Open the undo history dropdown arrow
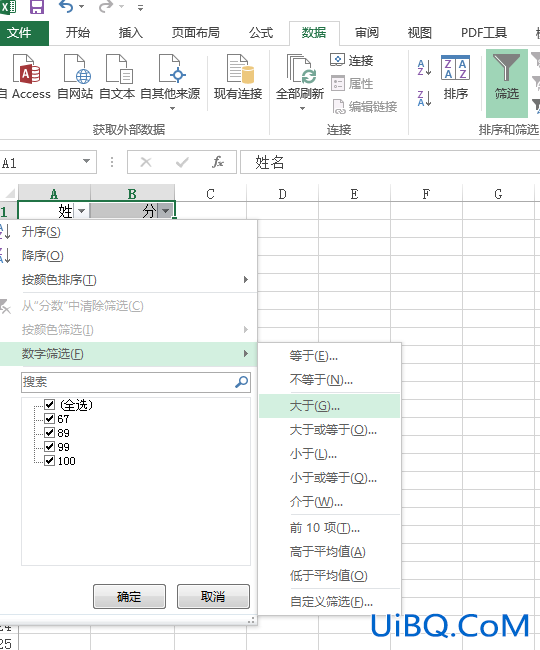Viewport: 540px width, 650px height. 82,7
